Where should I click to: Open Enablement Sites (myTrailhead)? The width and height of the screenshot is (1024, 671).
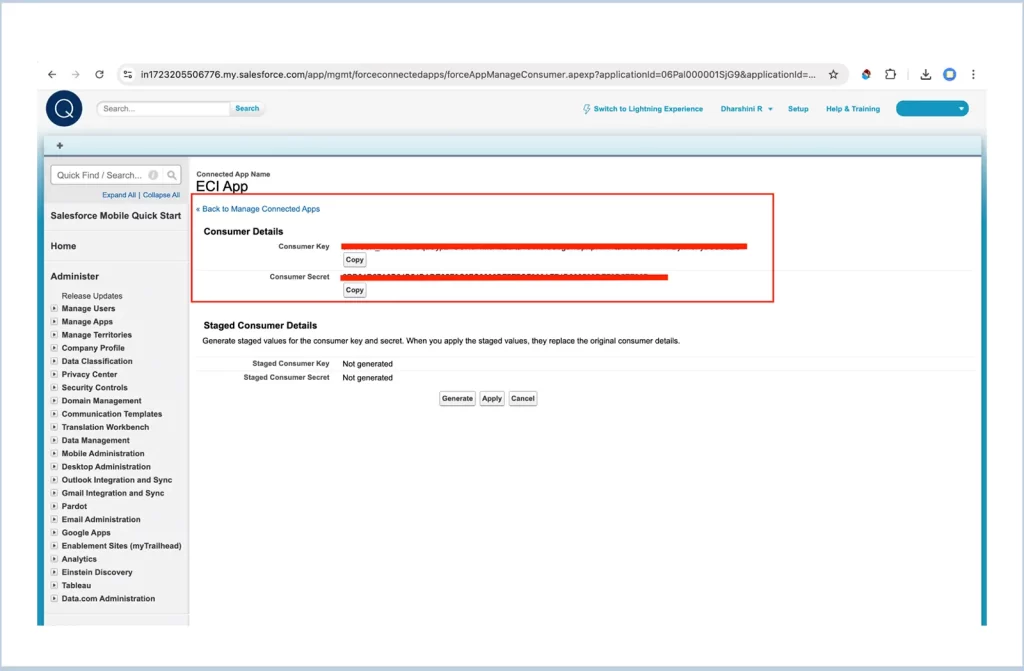(x=121, y=546)
